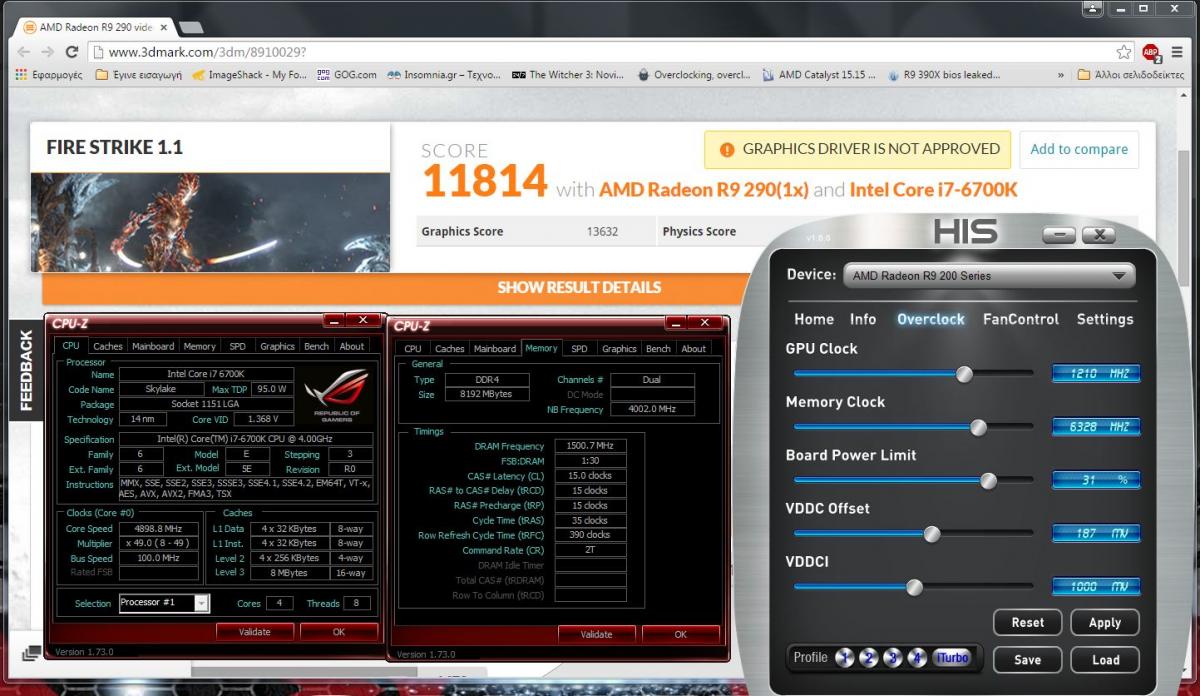Click the VDDCI slider handle
The width and height of the screenshot is (1200, 696).
click(x=914, y=587)
